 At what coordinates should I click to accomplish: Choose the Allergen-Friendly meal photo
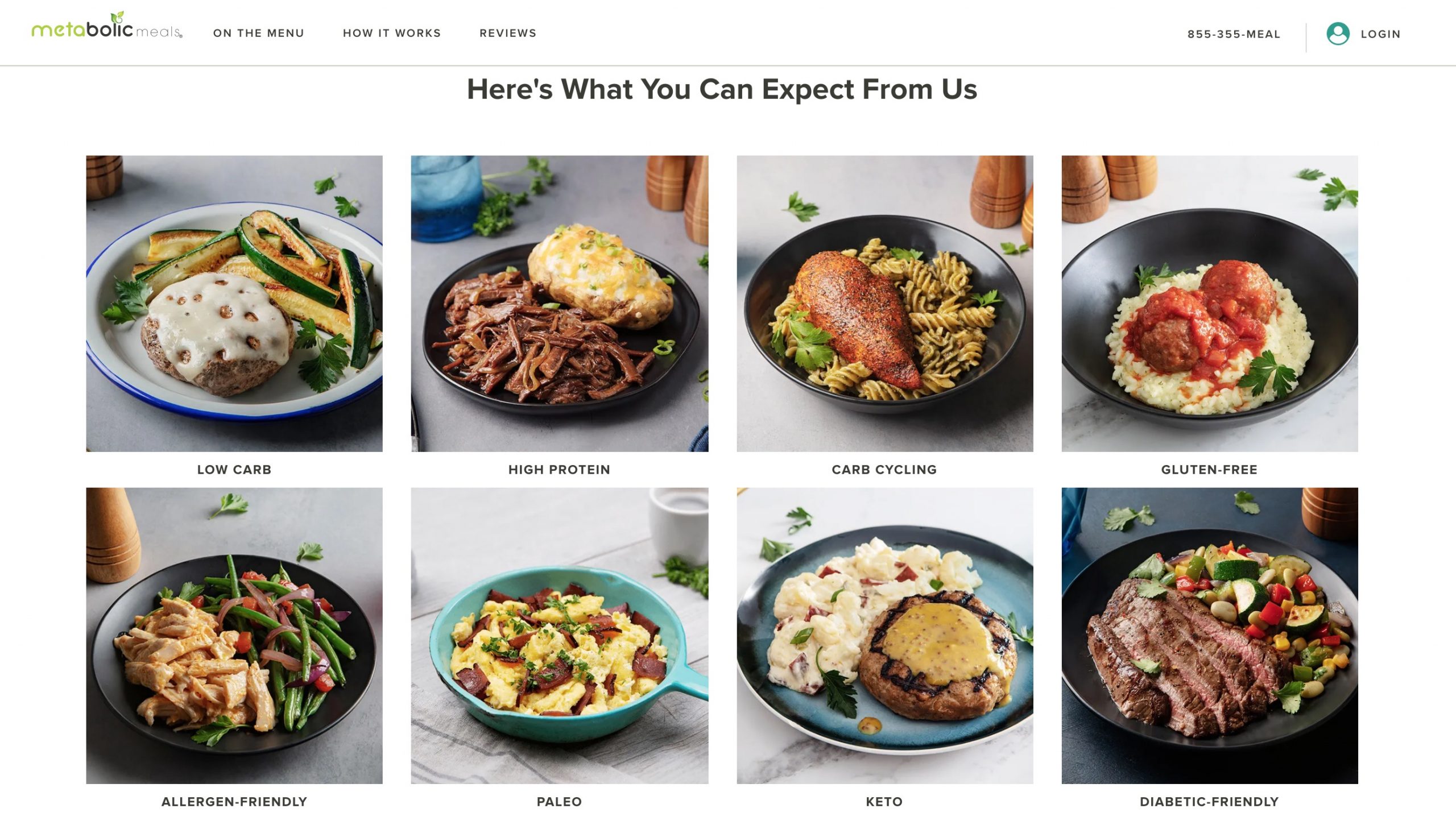pos(234,636)
